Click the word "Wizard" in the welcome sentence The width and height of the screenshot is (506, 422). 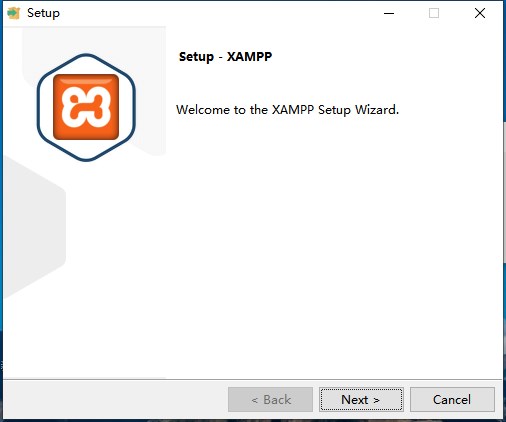pos(377,110)
